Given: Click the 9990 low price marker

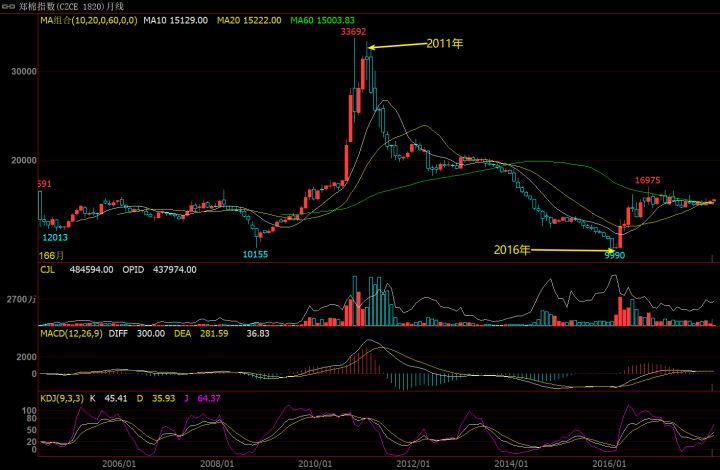Looking at the screenshot, I should pos(615,255).
